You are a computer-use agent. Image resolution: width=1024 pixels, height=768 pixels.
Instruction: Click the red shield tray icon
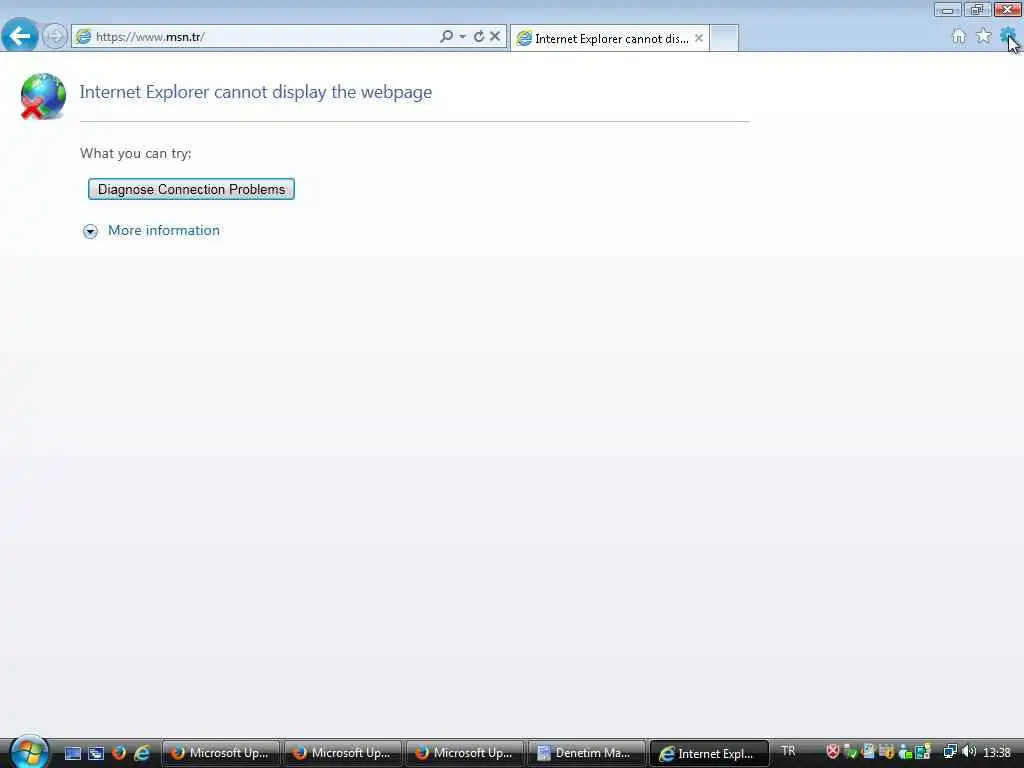[x=833, y=752]
